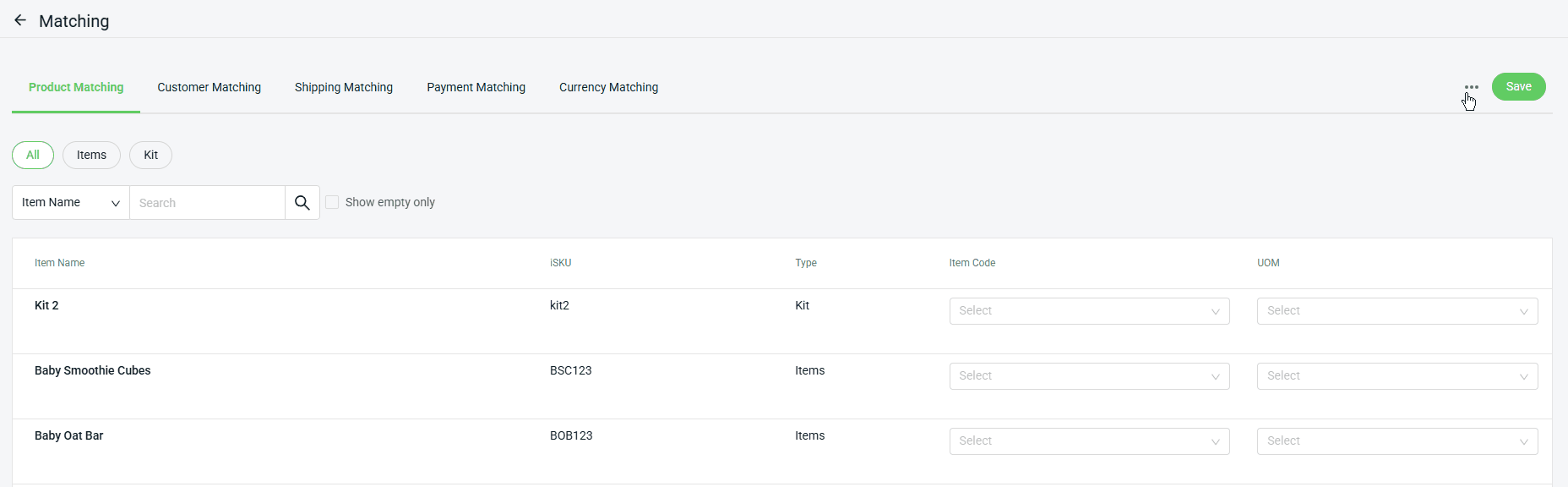
Task: Switch to the Shipping Matching tab
Action: coord(344,87)
